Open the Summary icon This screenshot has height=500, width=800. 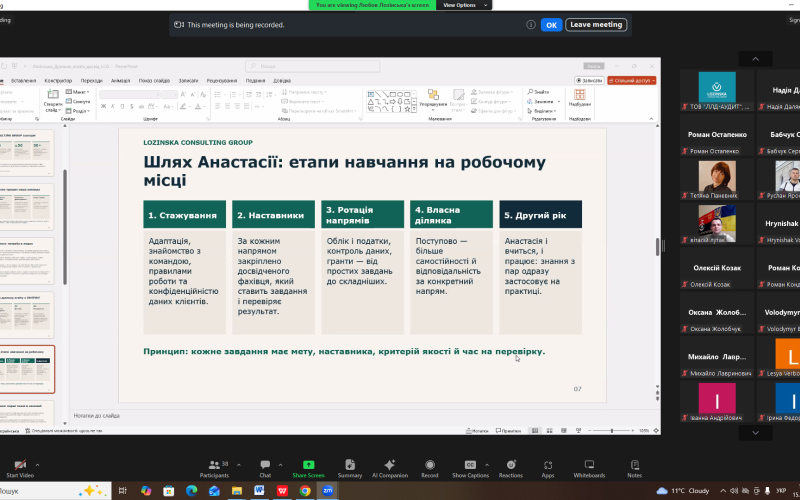click(350, 465)
